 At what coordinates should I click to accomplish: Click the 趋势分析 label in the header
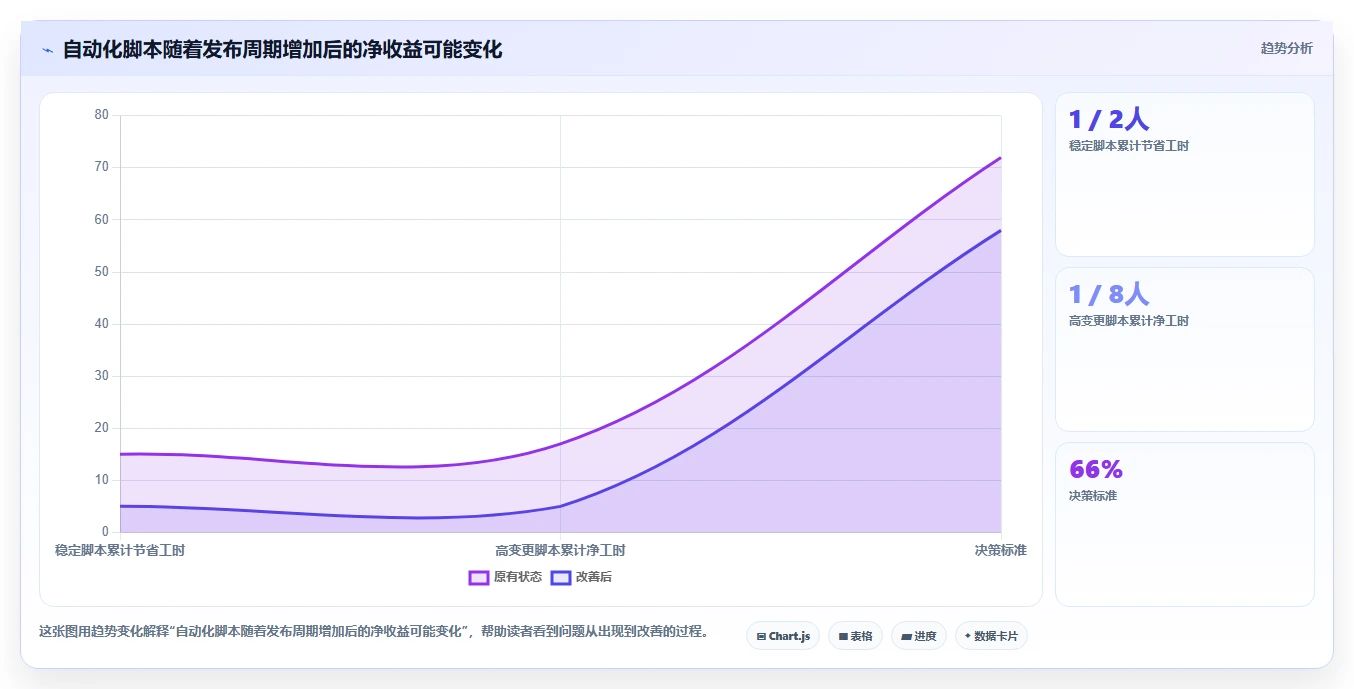pyautogui.click(x=1286, y=48)
